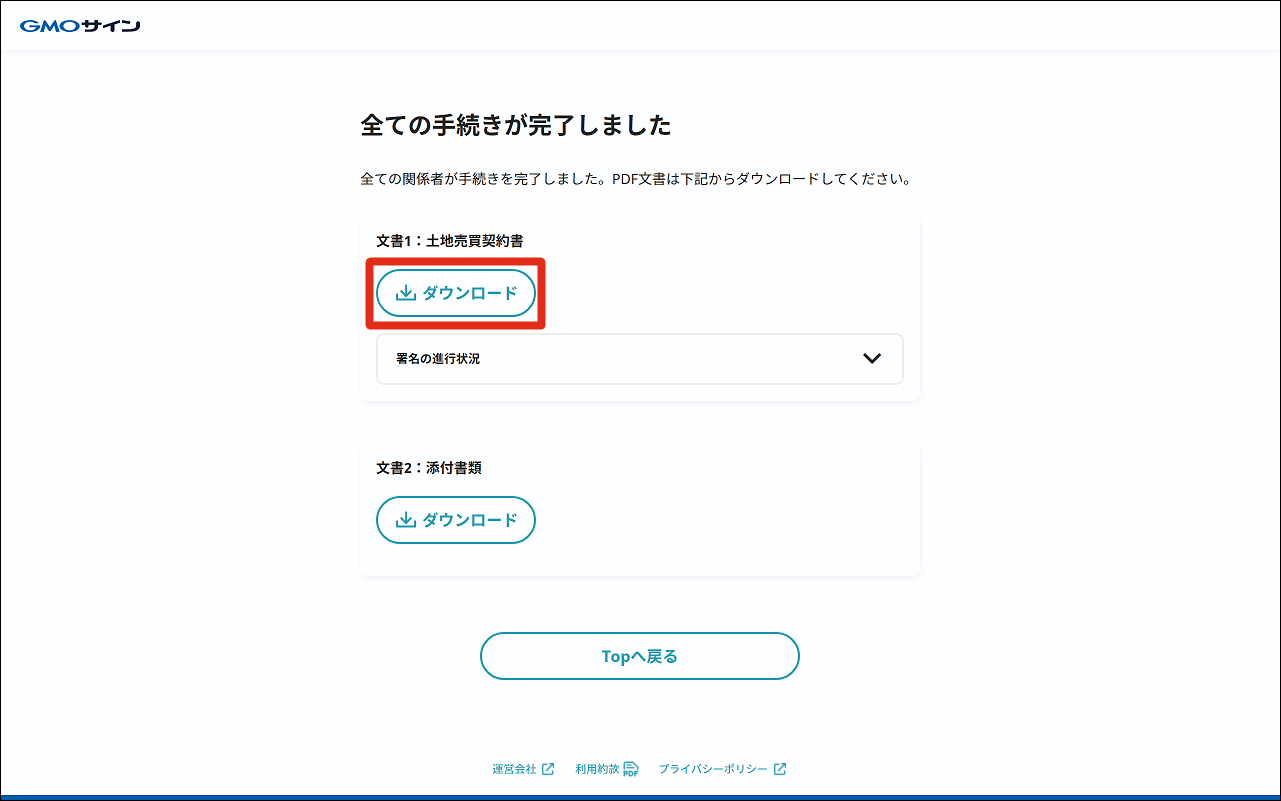This screenshot has width=1281, height=801.
Task: Click the download arrow icon for 文書1
Action: pyautogui.click(x=405, y=293)
